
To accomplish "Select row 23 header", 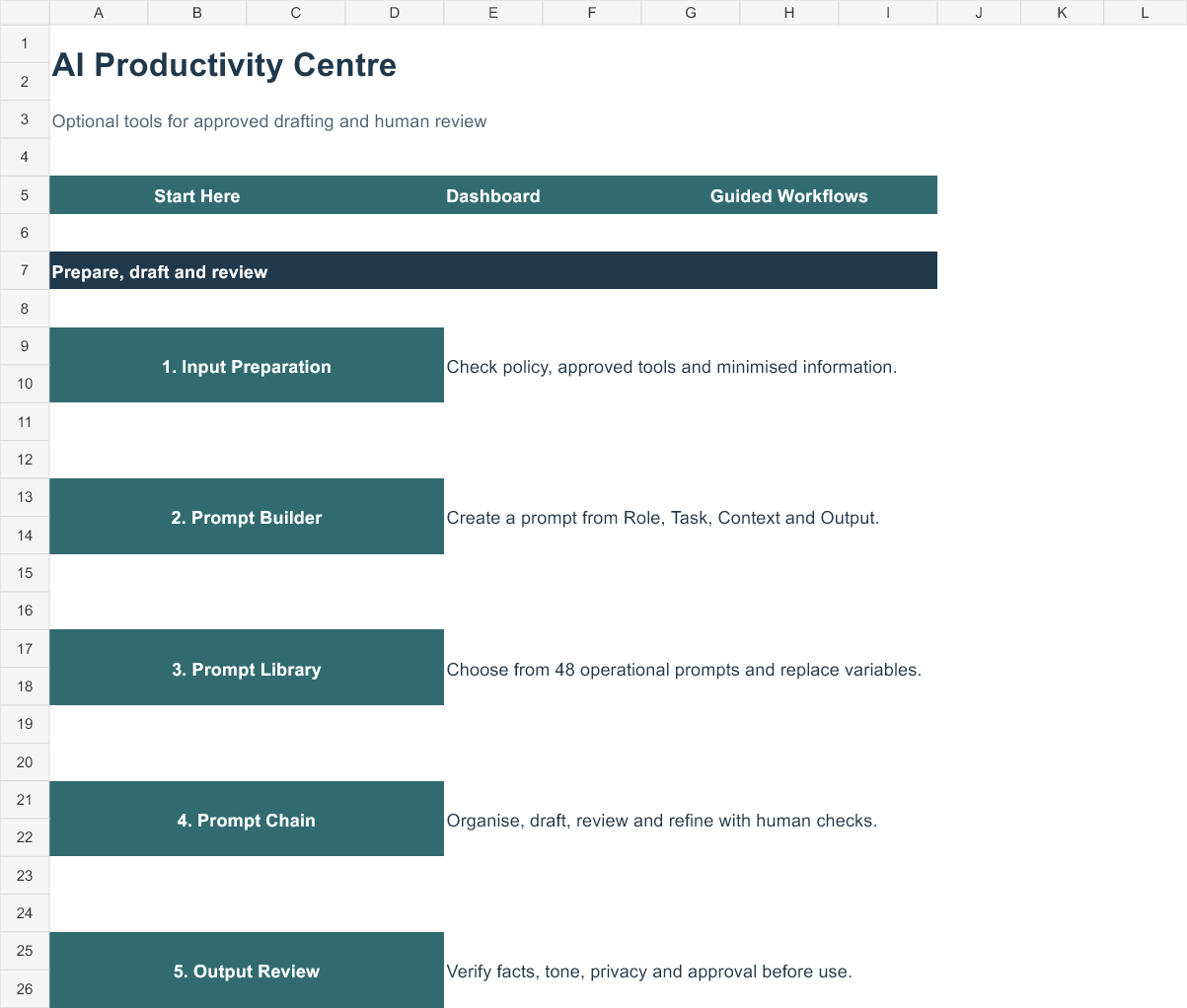I will point(25,876).
